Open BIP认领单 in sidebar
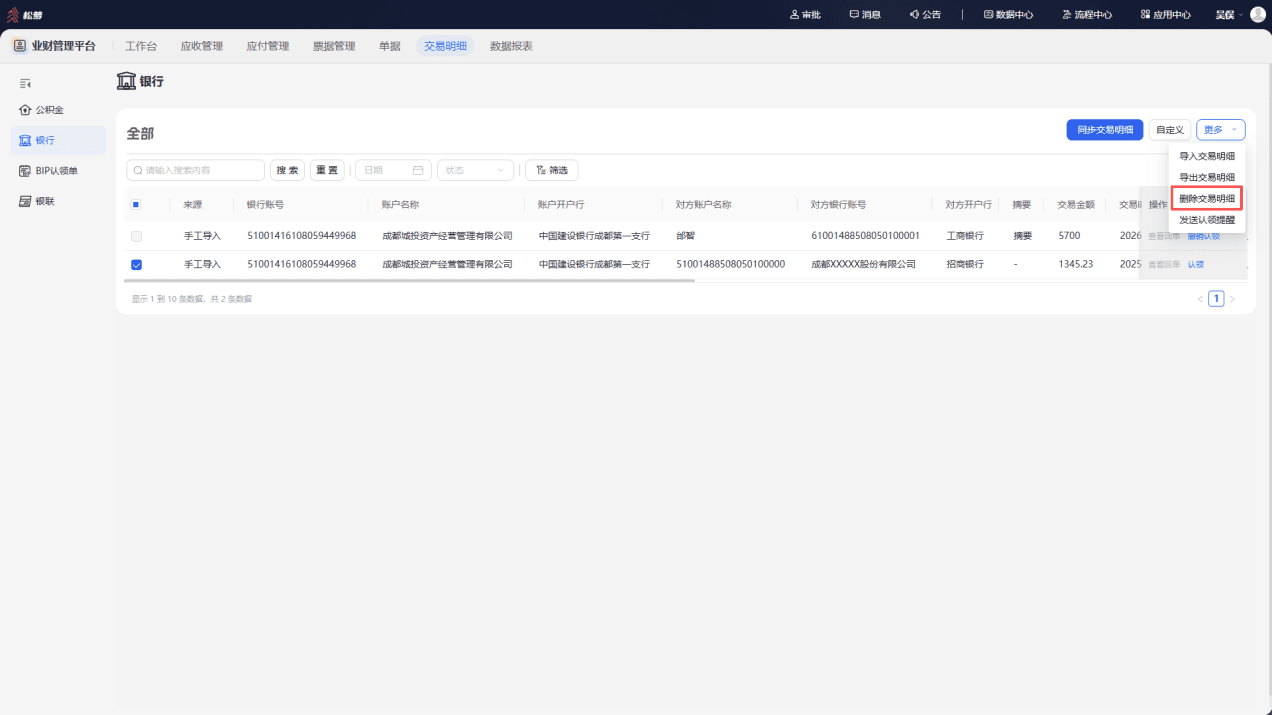1272x715 pixels. pyautogui.click(x=58, y=171)
